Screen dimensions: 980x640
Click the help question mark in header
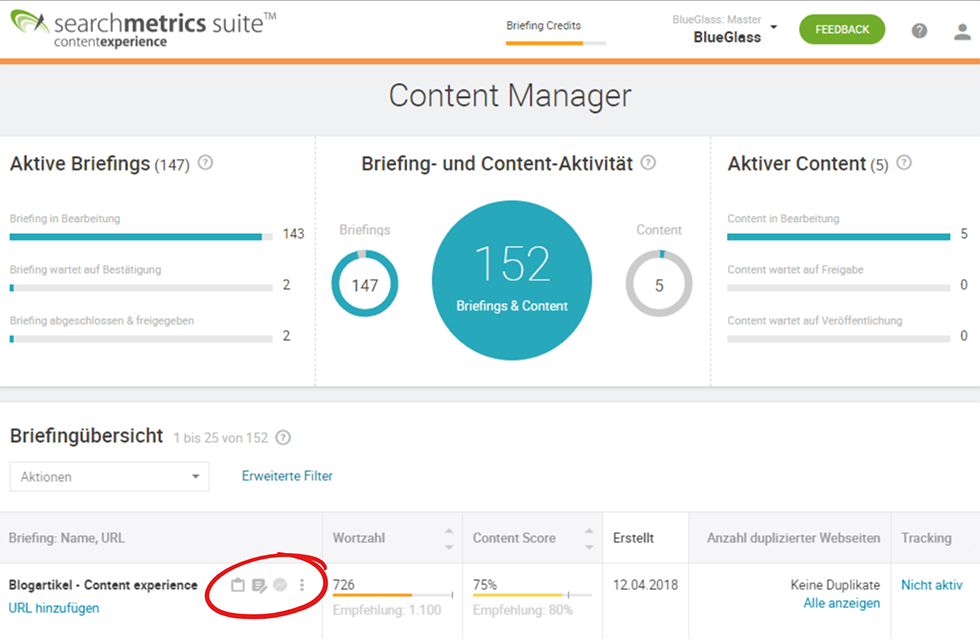(919, 31)
